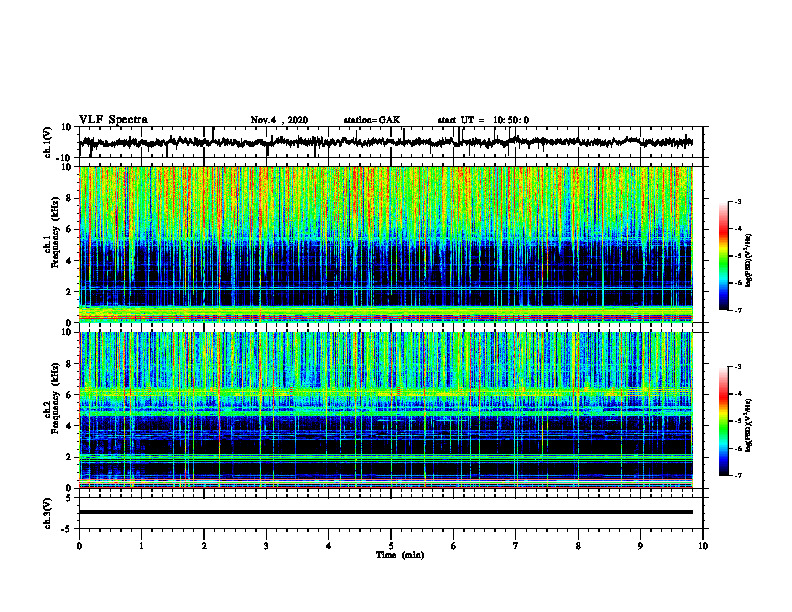
Task: Click the "ch.3(V)" axis label
Action: [x=49, y=513]
